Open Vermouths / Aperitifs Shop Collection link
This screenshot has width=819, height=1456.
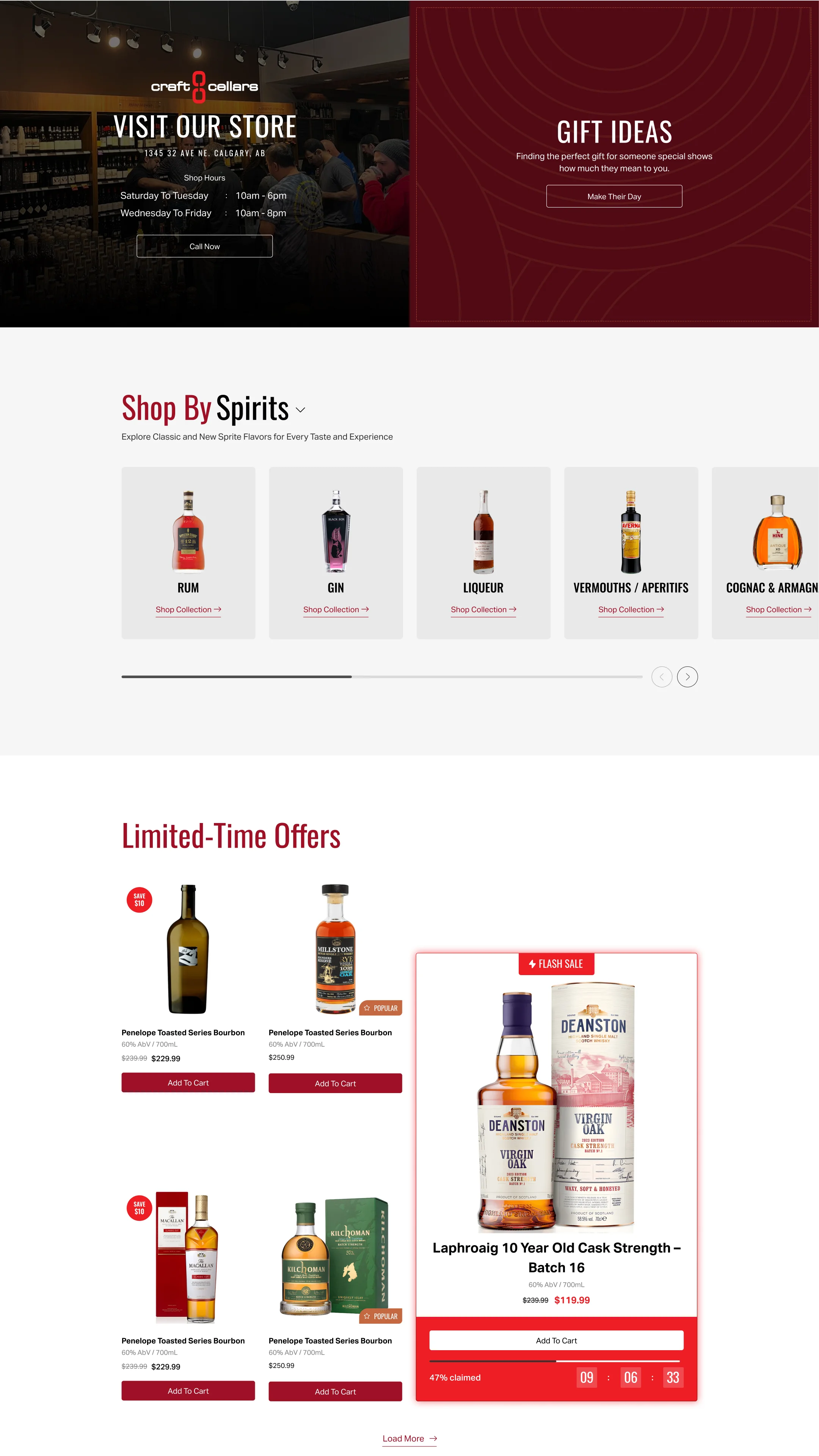point(631,609)
